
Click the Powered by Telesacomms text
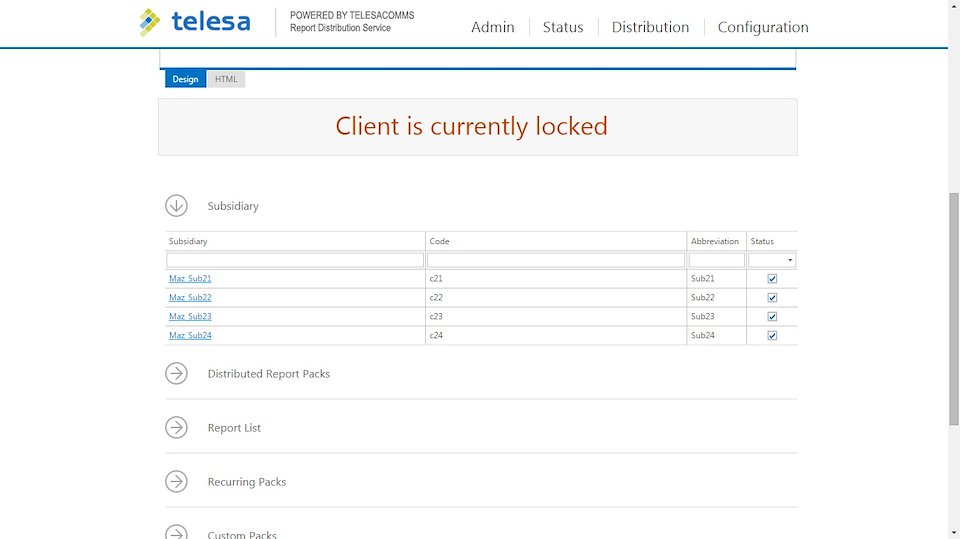pos(352,15)
